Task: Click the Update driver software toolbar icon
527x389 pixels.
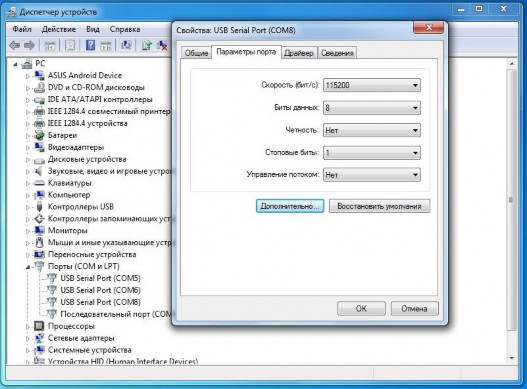Action: tap(147, 45)
